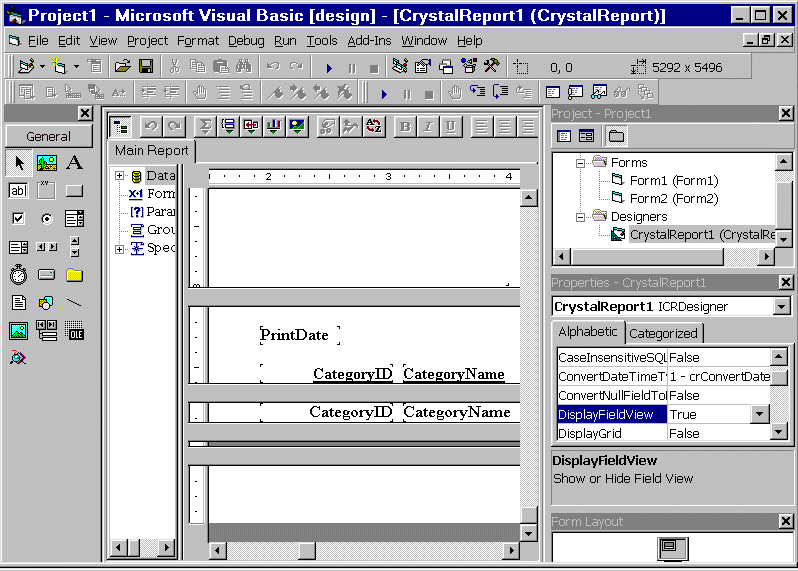Select the TextBox control in toolbox
The height and width of the screenshot is (571, 798).
pyautogui.click(x=18, y=190)
